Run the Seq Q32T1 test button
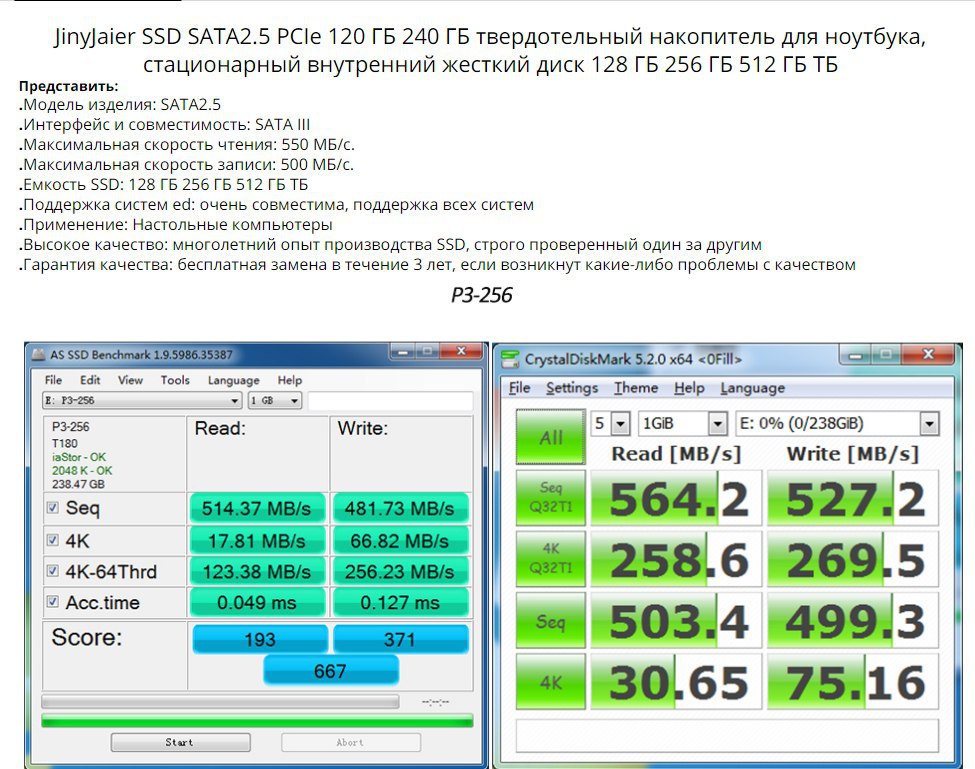The image size is (975, 769). pos(550,497)
